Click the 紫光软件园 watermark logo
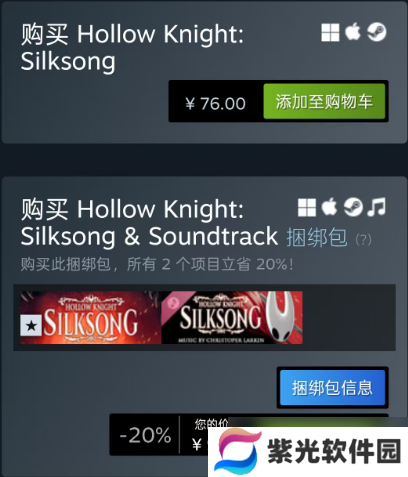 pos(308,452)
